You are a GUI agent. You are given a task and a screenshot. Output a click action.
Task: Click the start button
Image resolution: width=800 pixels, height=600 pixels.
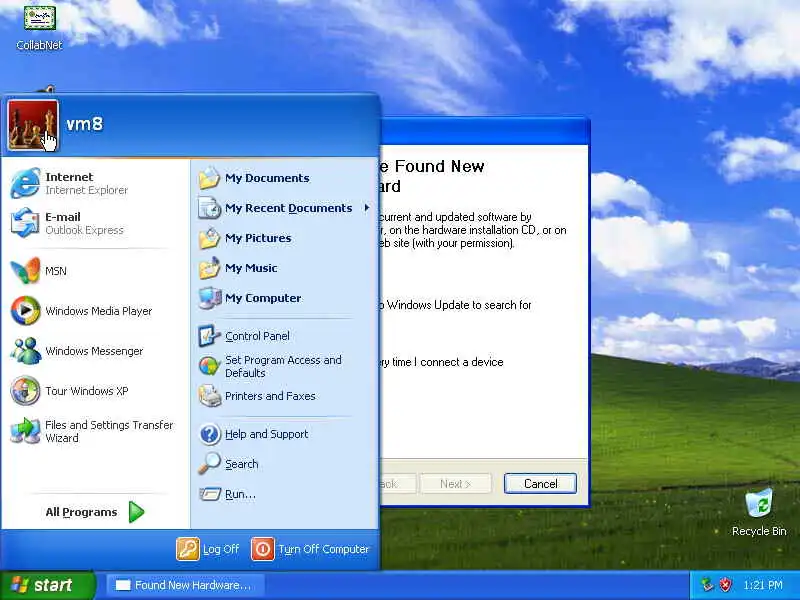click(47, 585)
